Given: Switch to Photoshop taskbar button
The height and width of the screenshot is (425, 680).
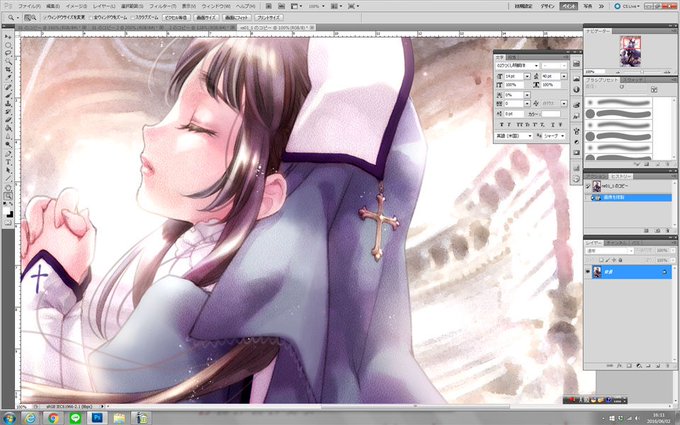Looking at the screenshot, I should point(97,418).
